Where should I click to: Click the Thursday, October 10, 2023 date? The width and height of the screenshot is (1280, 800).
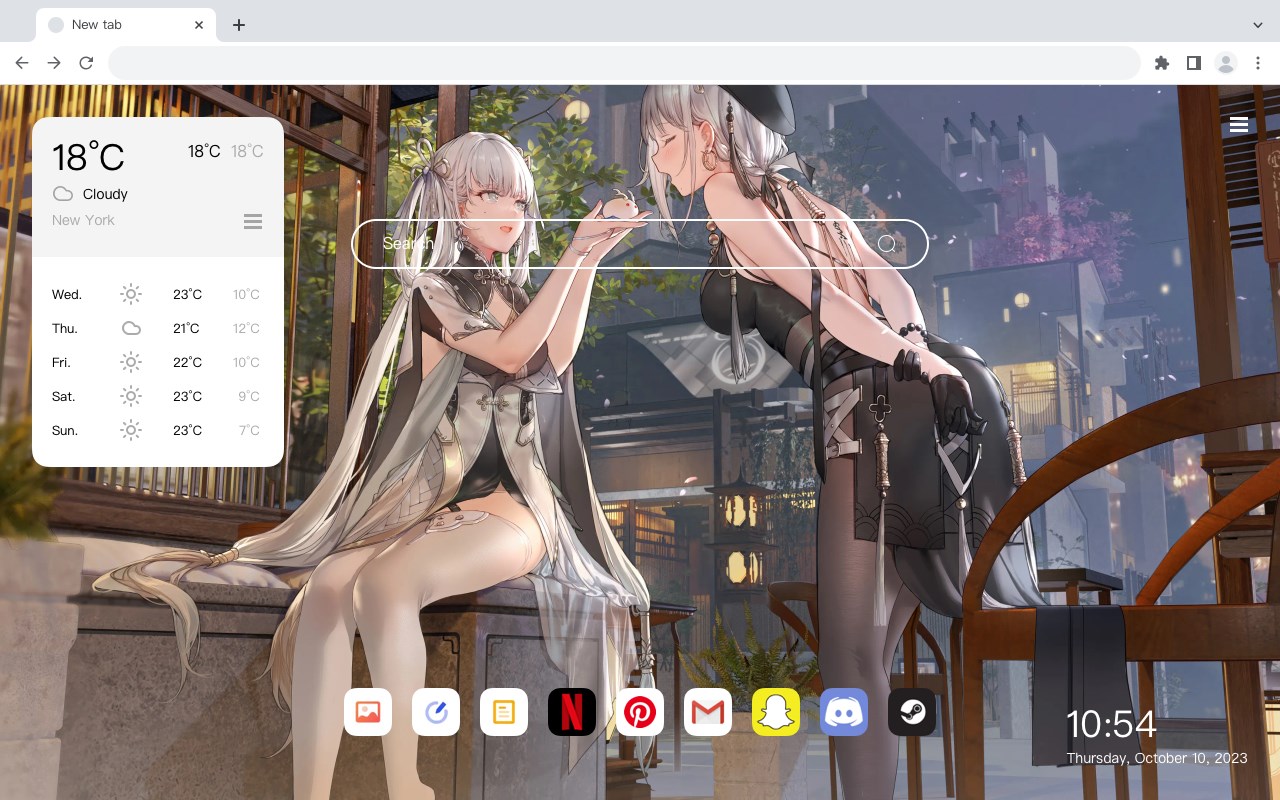(1157, 758)
